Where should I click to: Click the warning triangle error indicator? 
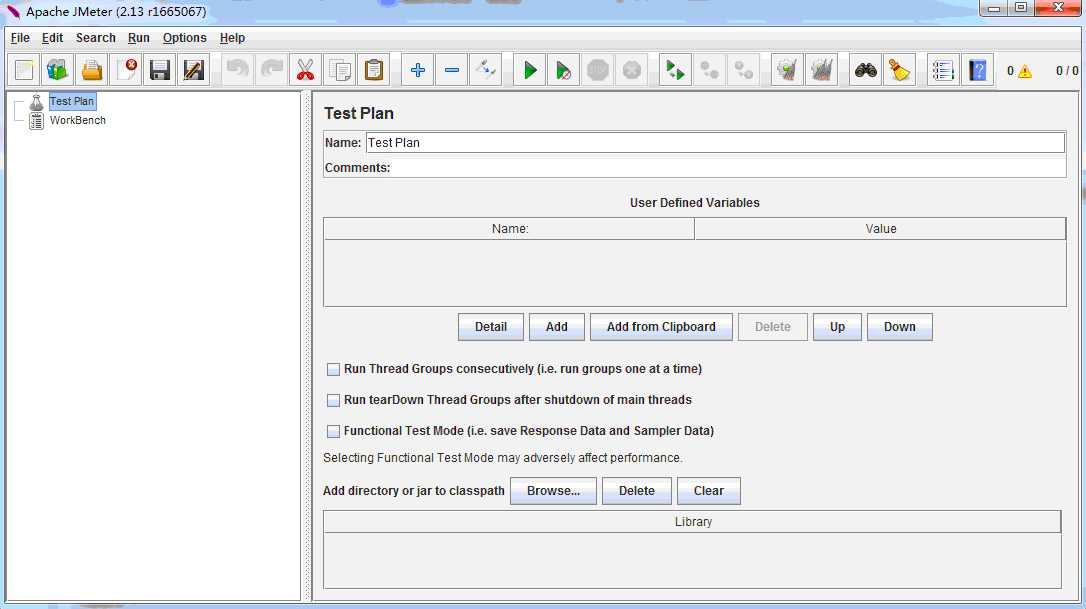[1025, 71]
